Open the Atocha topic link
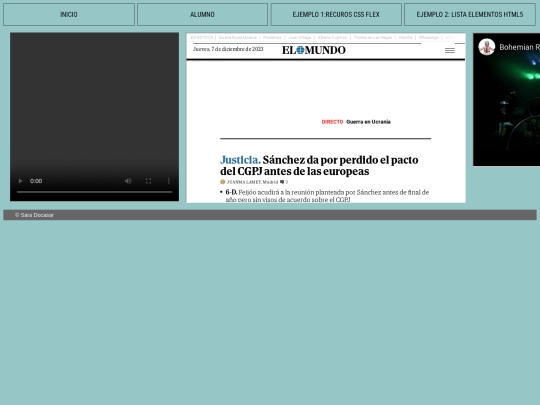 (405, 37)
